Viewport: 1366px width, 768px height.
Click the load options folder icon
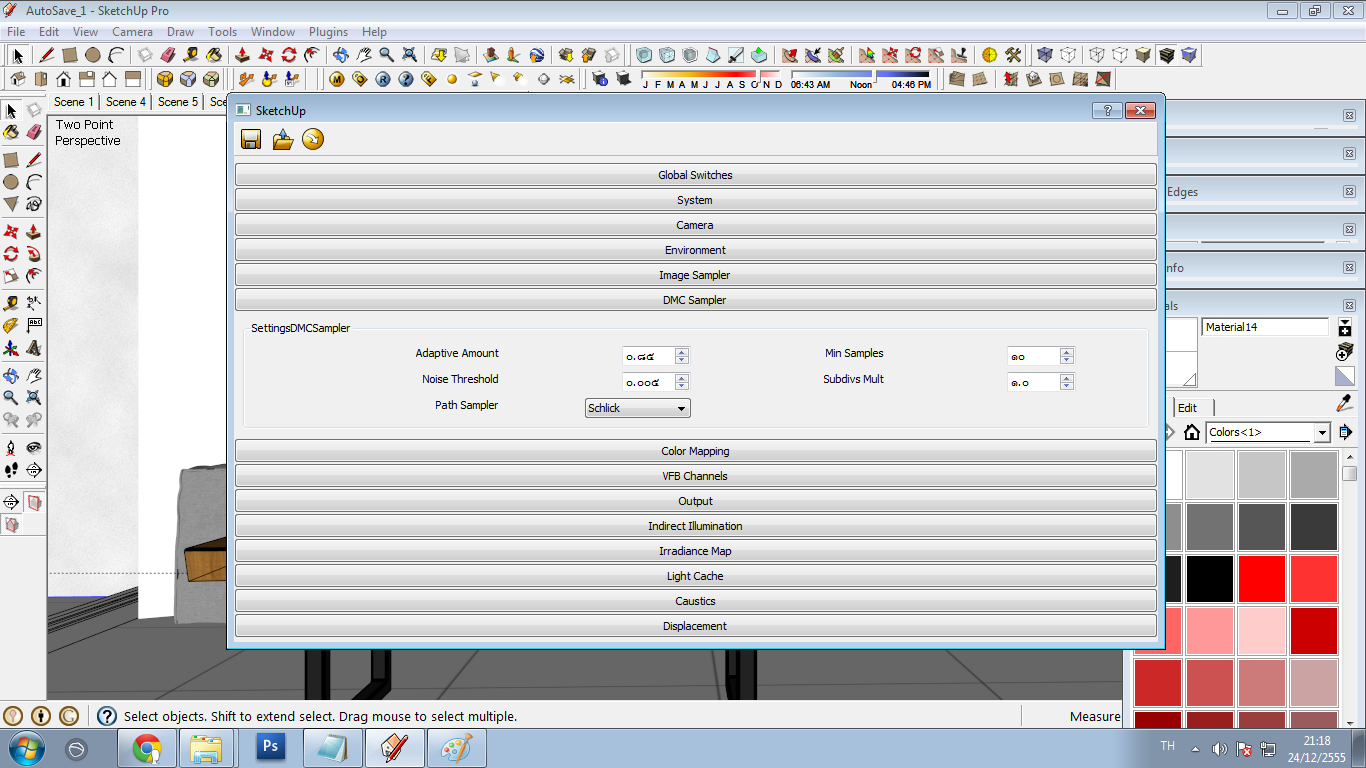pos(283,140)
